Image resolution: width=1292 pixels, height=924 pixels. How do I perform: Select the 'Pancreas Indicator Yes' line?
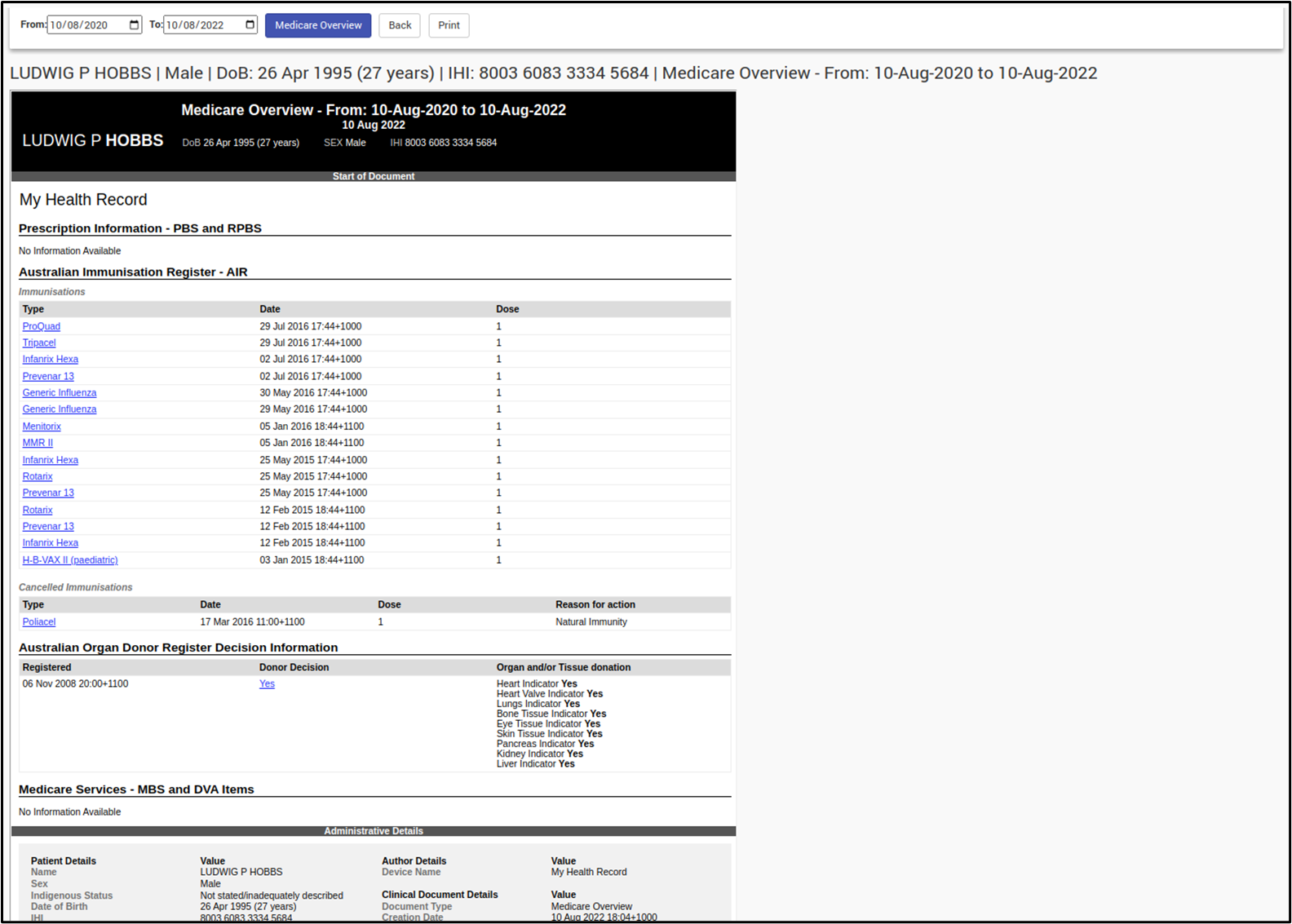pos(546,744)
